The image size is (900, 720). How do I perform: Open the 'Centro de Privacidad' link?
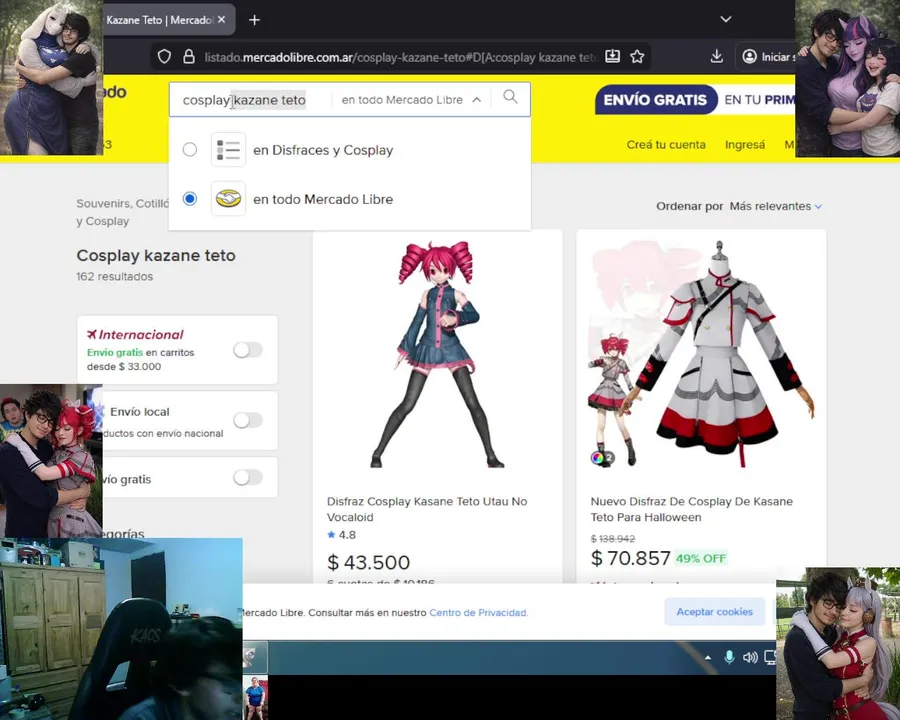(x=478, y=613)
